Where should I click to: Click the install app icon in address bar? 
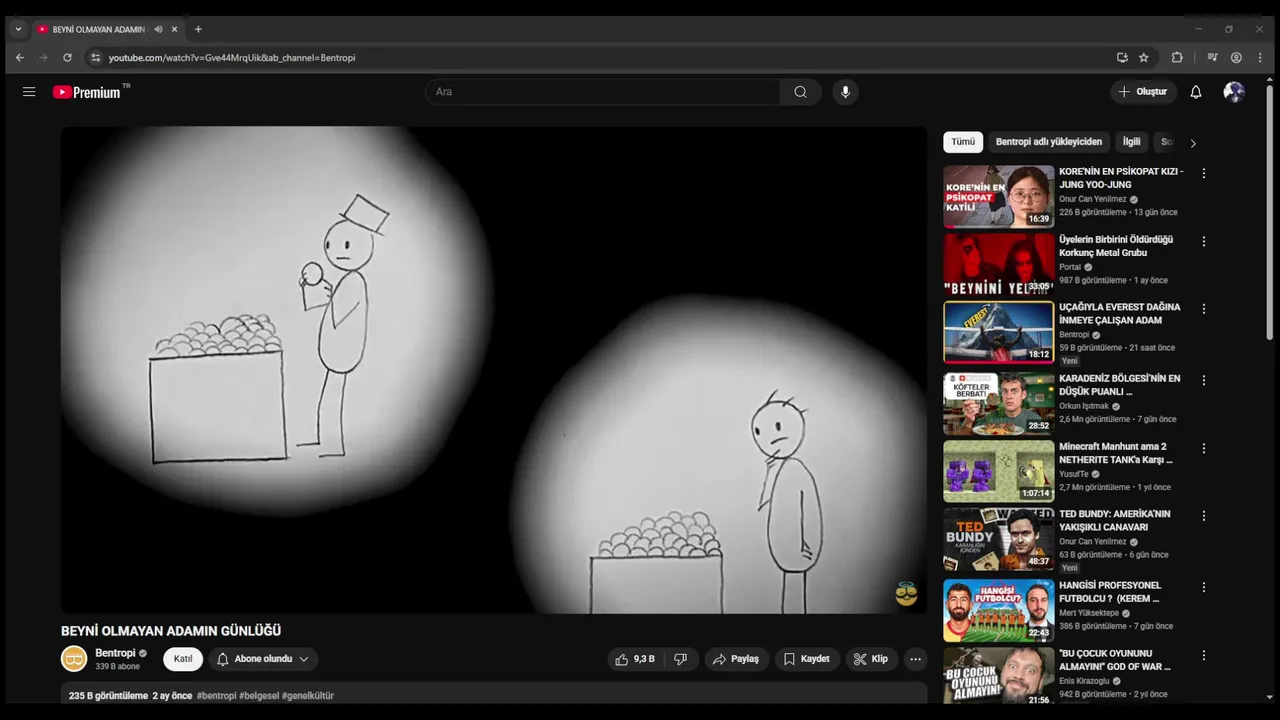pos(1122,58)
